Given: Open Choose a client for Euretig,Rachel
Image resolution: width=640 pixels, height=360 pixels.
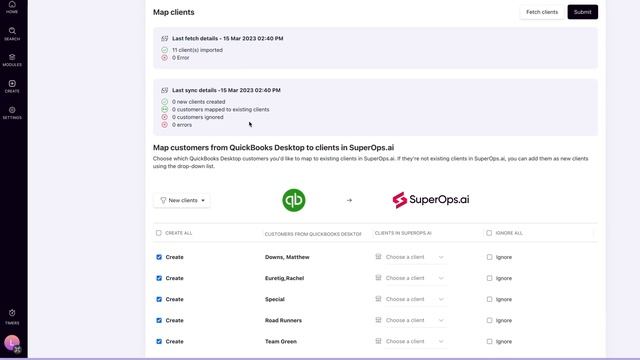Looking at the screenshot, I should click(x=410, y=278).
